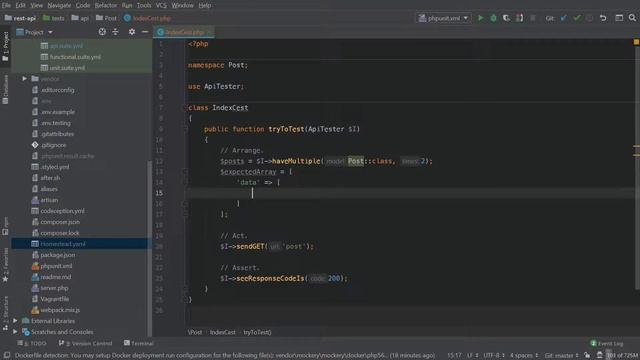Open the Structure side tool window

click(5, 313)
